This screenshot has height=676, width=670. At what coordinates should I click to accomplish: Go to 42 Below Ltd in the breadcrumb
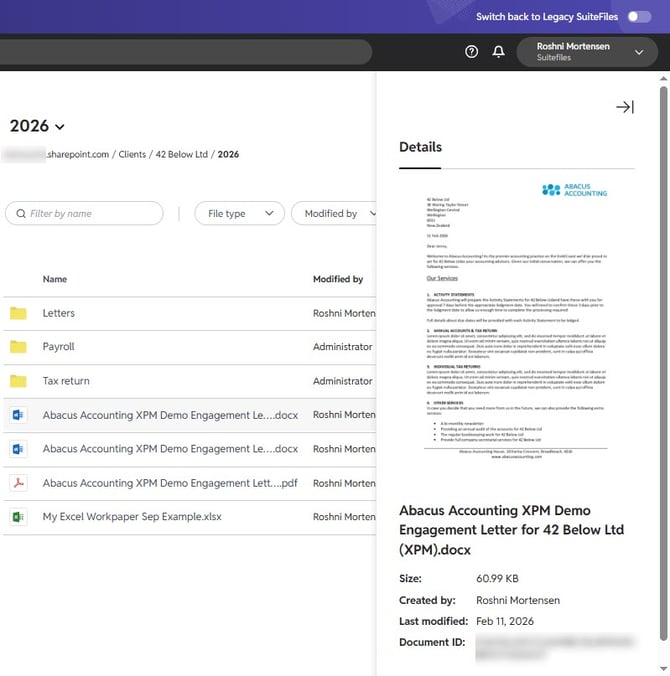[x=182, y=154]
